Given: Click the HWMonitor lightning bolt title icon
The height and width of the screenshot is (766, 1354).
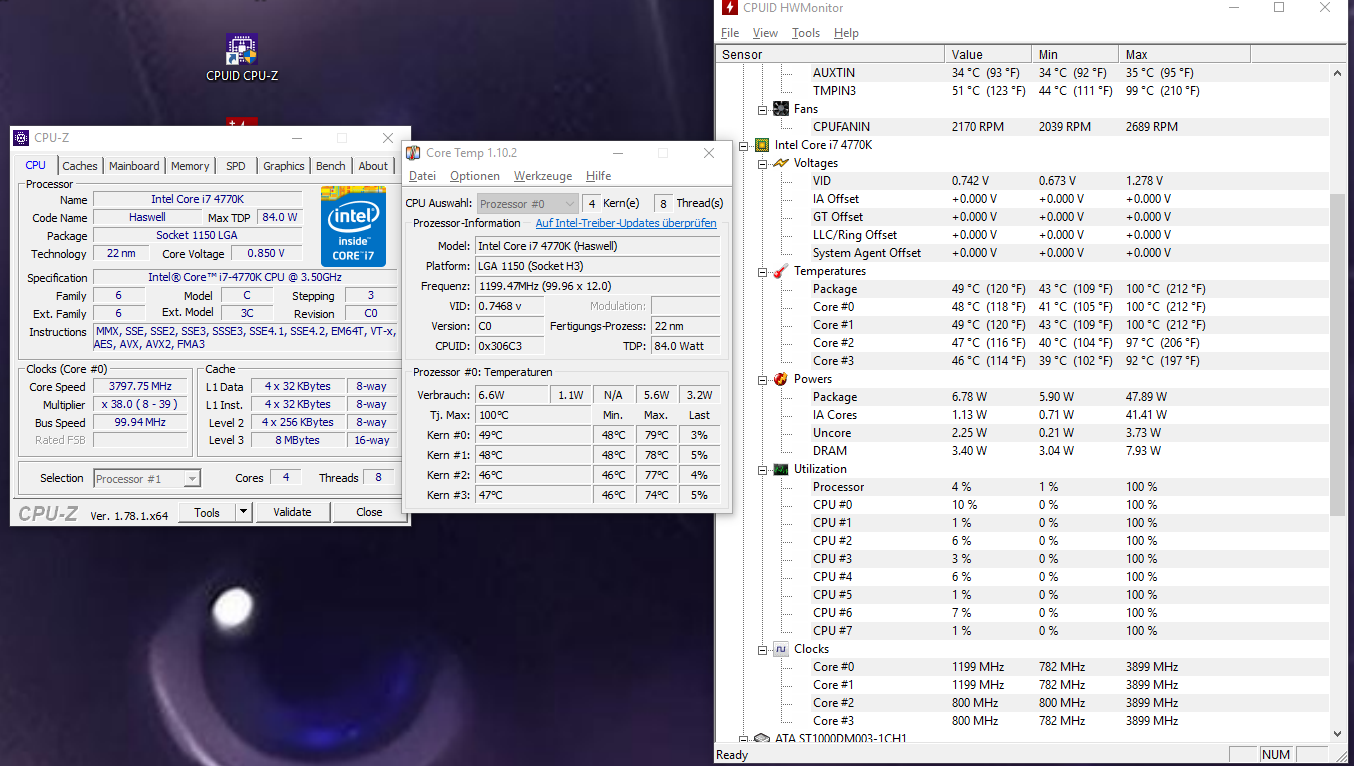Looking at the screenshot, I should pos(728,8).
